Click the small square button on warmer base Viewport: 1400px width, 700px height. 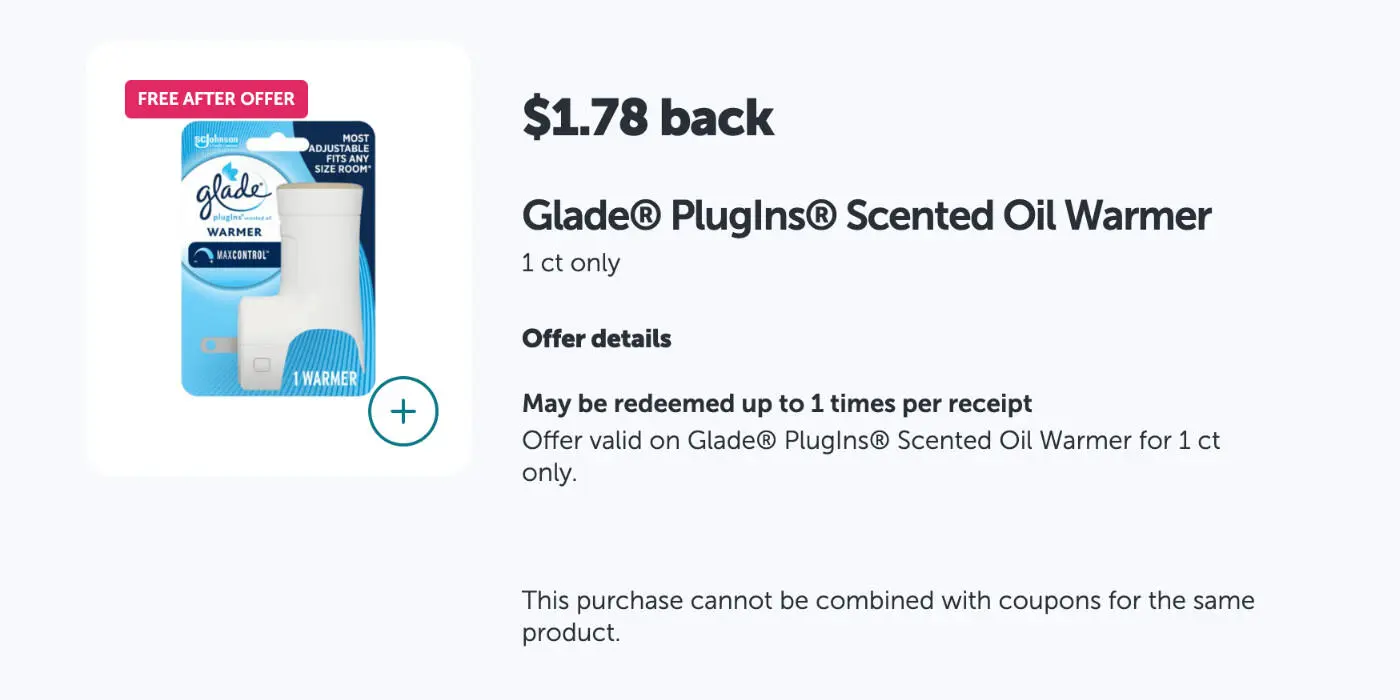261,365
